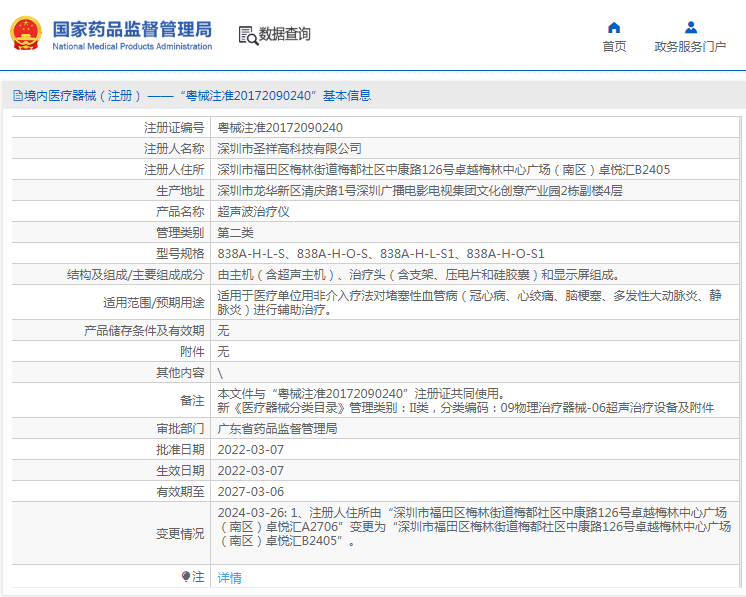Click the home house icon
This screenshot has width=746, height=597.
[614, 27]
